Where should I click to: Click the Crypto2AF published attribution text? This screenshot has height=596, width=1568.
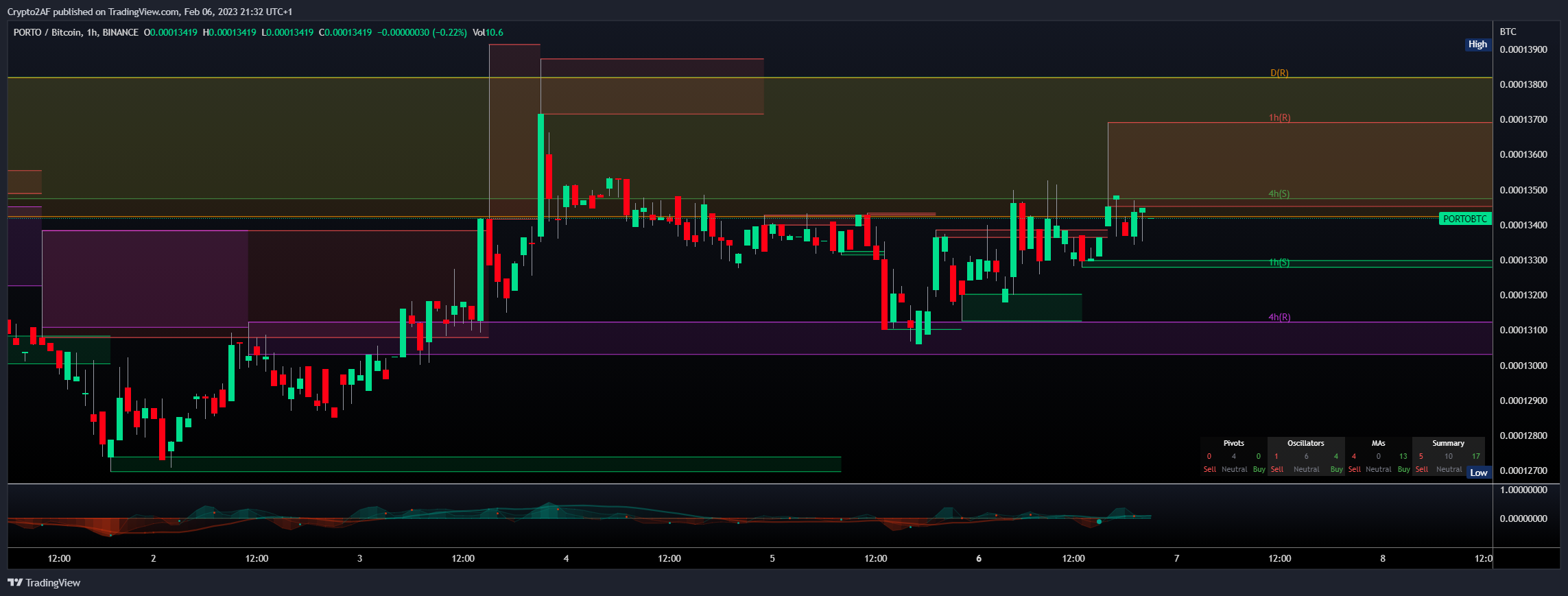point(150,12)
